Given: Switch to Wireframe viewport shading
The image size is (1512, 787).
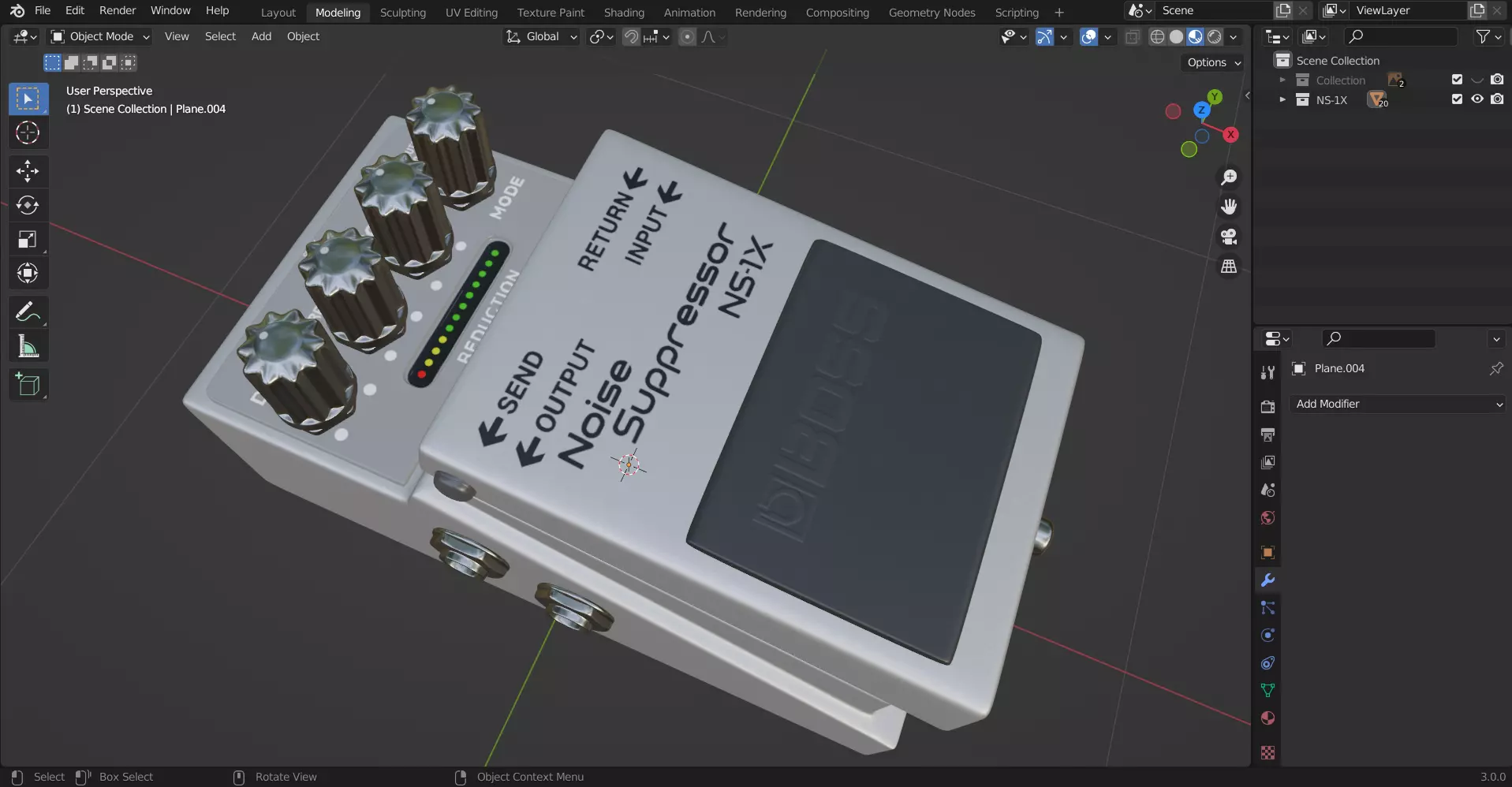Looking at the screenshot, I should [1157, 37].
